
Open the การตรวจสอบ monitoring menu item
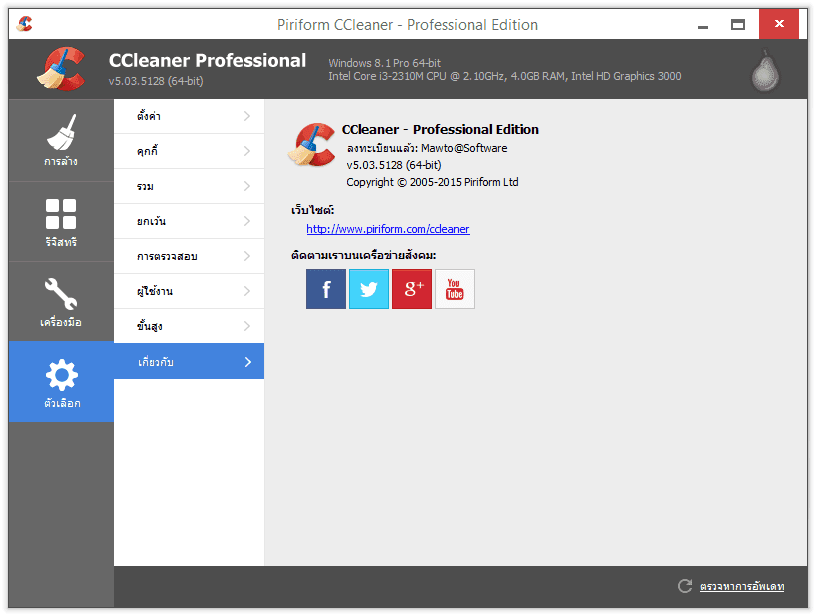tap(189, 256)
